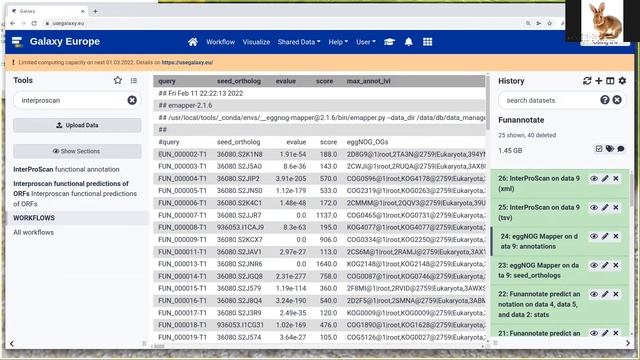Clear the interproscan tool search

(x=132, y=100)
